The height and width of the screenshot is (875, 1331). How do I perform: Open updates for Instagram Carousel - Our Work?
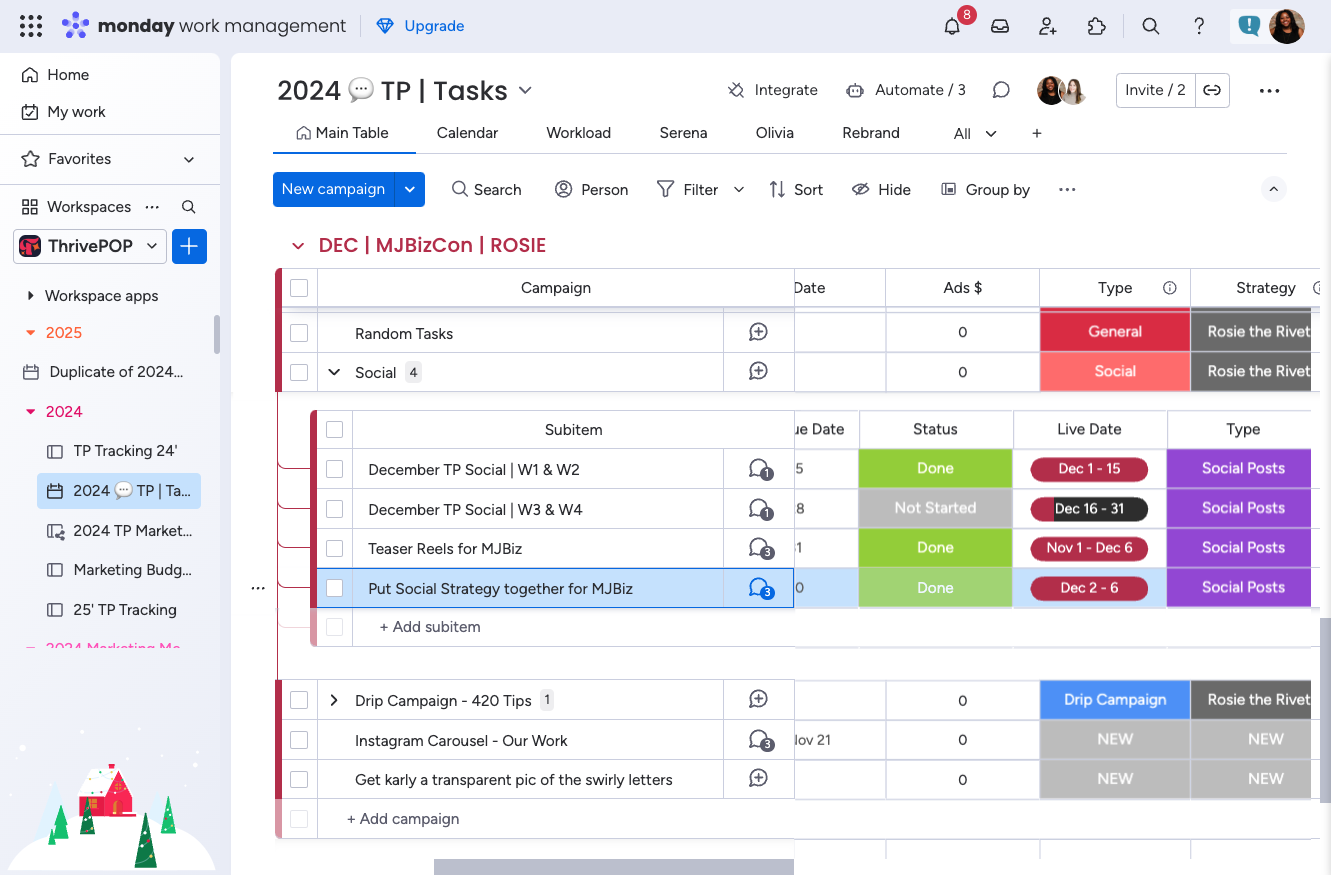point(760,740)
